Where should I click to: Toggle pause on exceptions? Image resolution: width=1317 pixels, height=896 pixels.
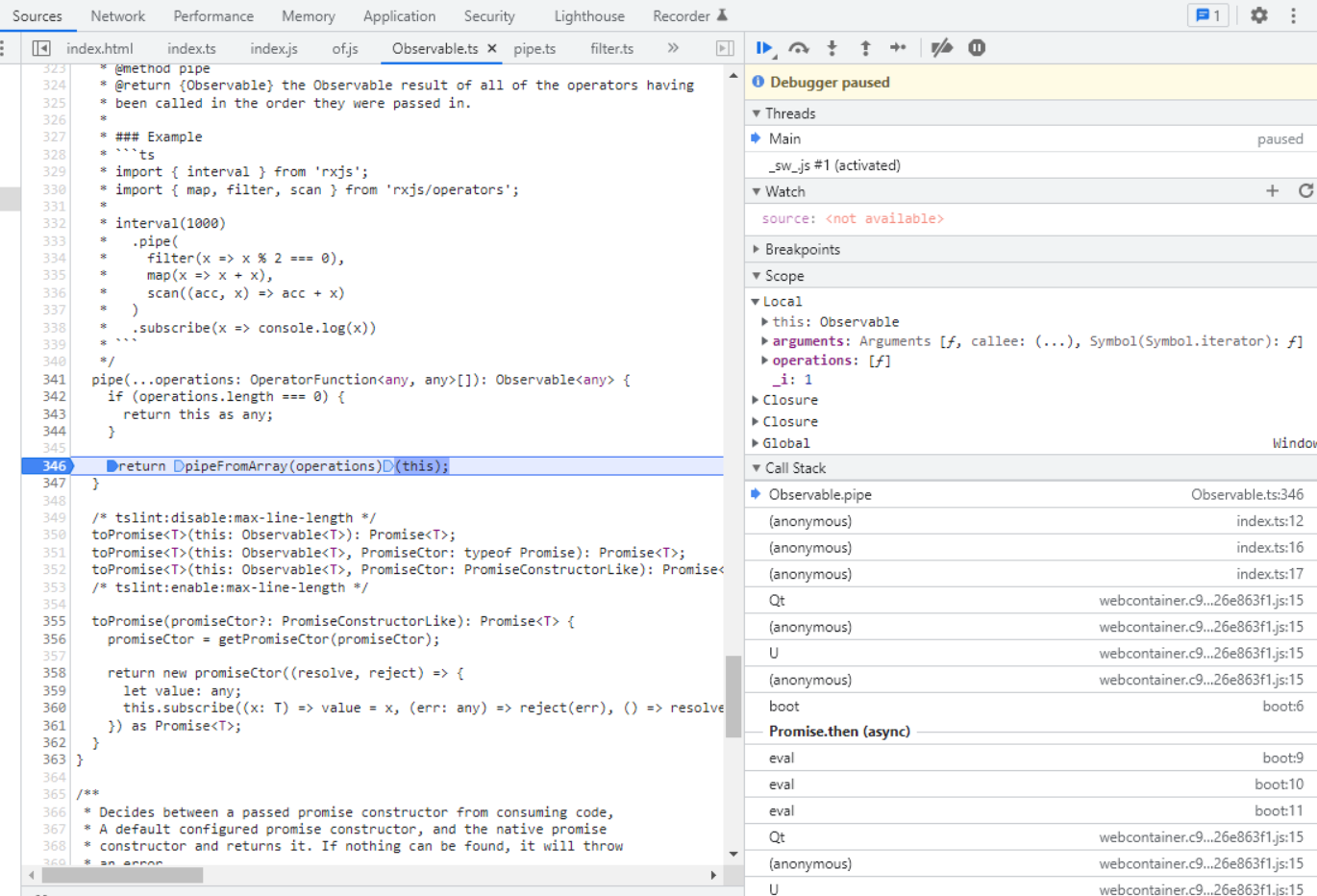(x=977, y=48)
